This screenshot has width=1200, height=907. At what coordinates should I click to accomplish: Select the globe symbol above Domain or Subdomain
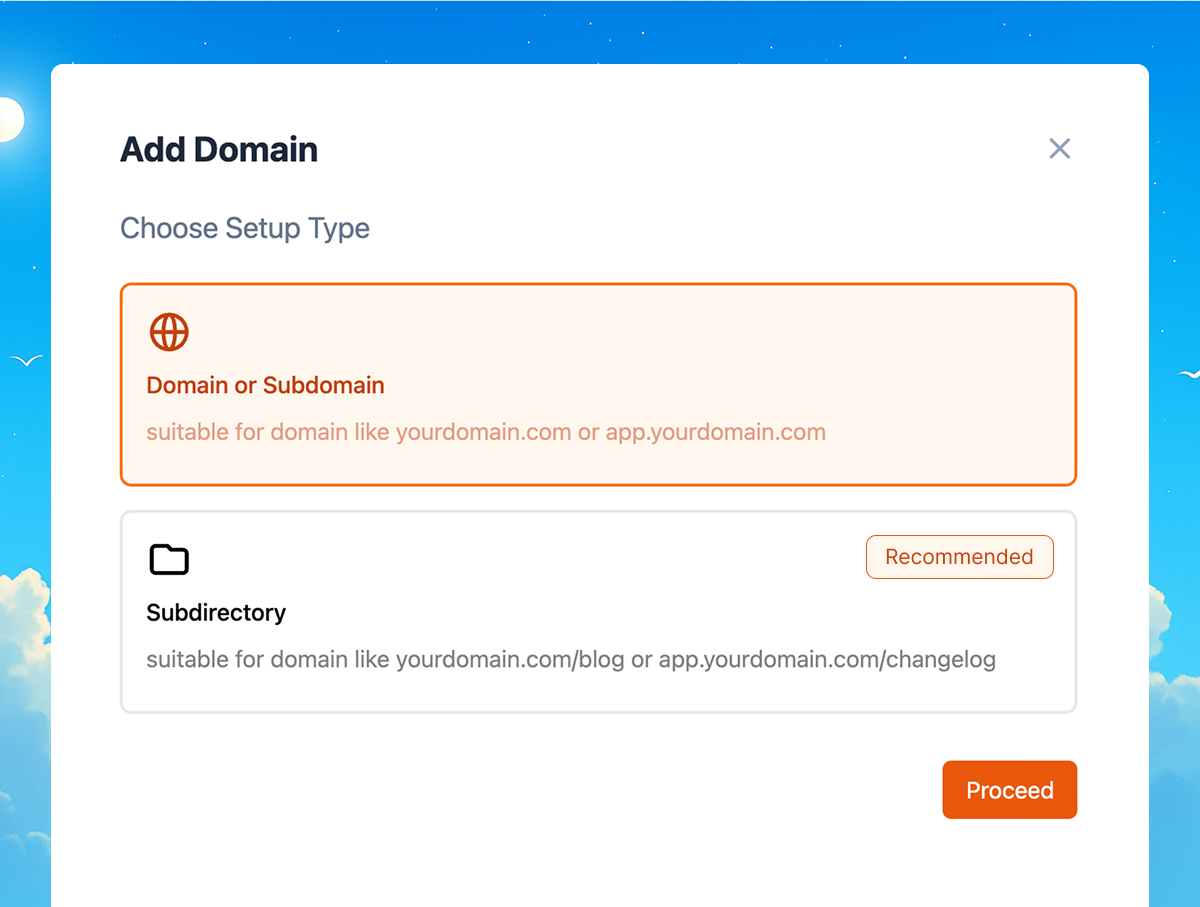169,331
